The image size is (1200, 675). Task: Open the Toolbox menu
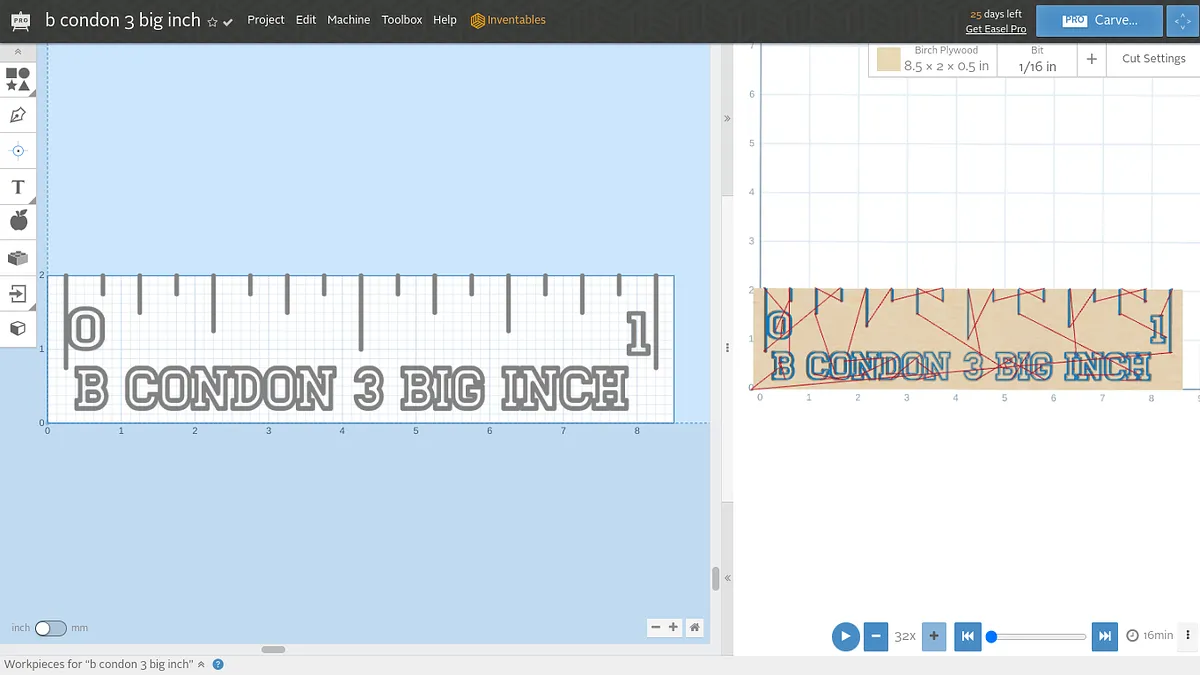point(401,20)
